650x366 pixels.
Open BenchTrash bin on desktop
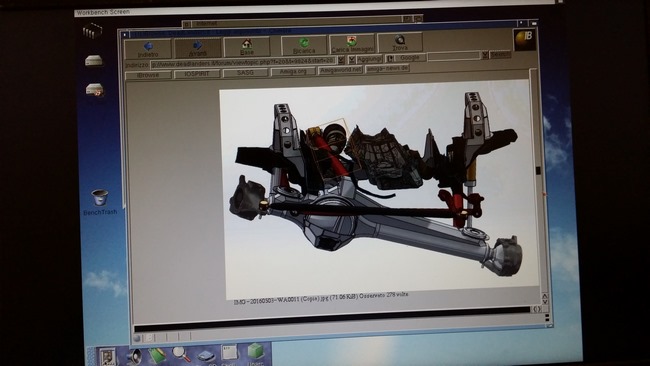point(100,202)
